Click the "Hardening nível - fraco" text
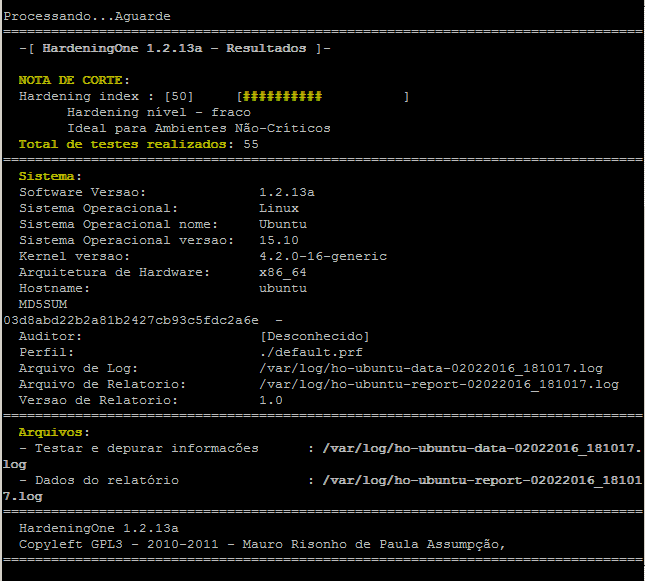This screenshot has height=581, width=645. (x=159, y=113)
